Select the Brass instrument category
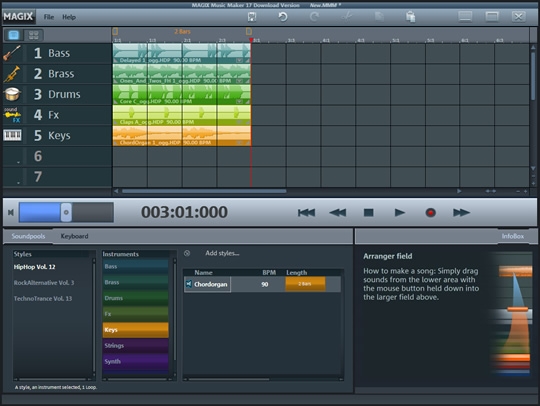Image resolution: width=540 pixels, height=406 pixels. (x=135, y=282)
